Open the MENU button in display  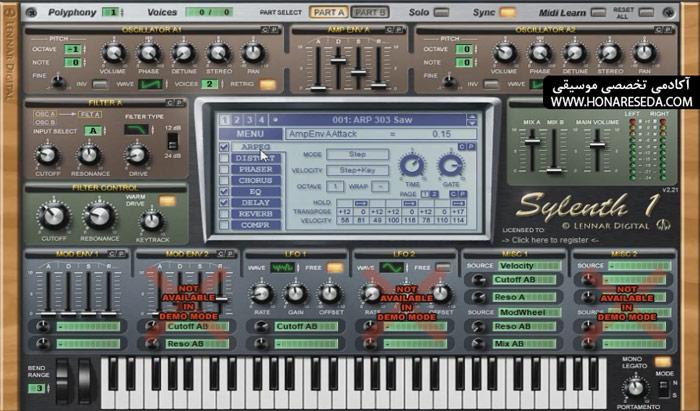point(250,134)
